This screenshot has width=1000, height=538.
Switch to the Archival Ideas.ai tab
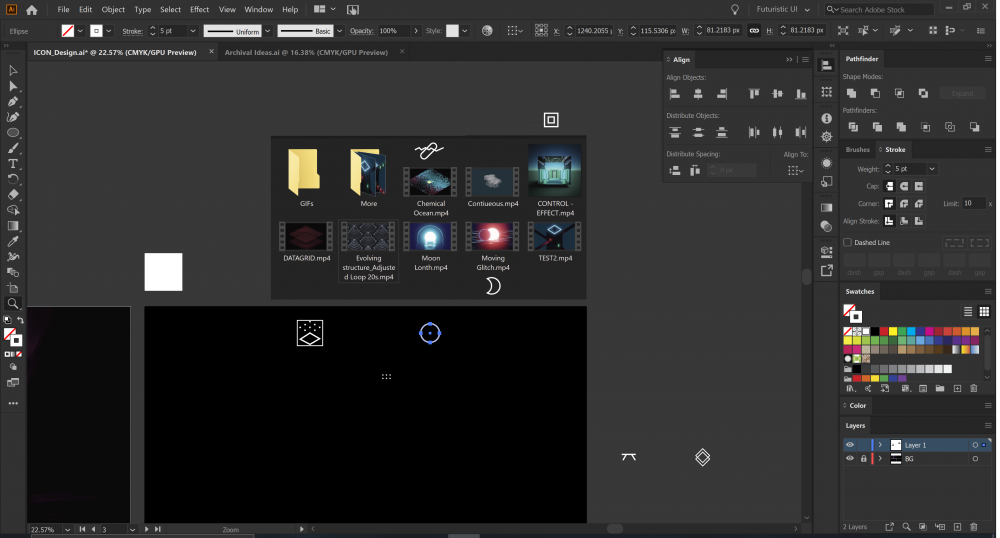tap(305, 52)
